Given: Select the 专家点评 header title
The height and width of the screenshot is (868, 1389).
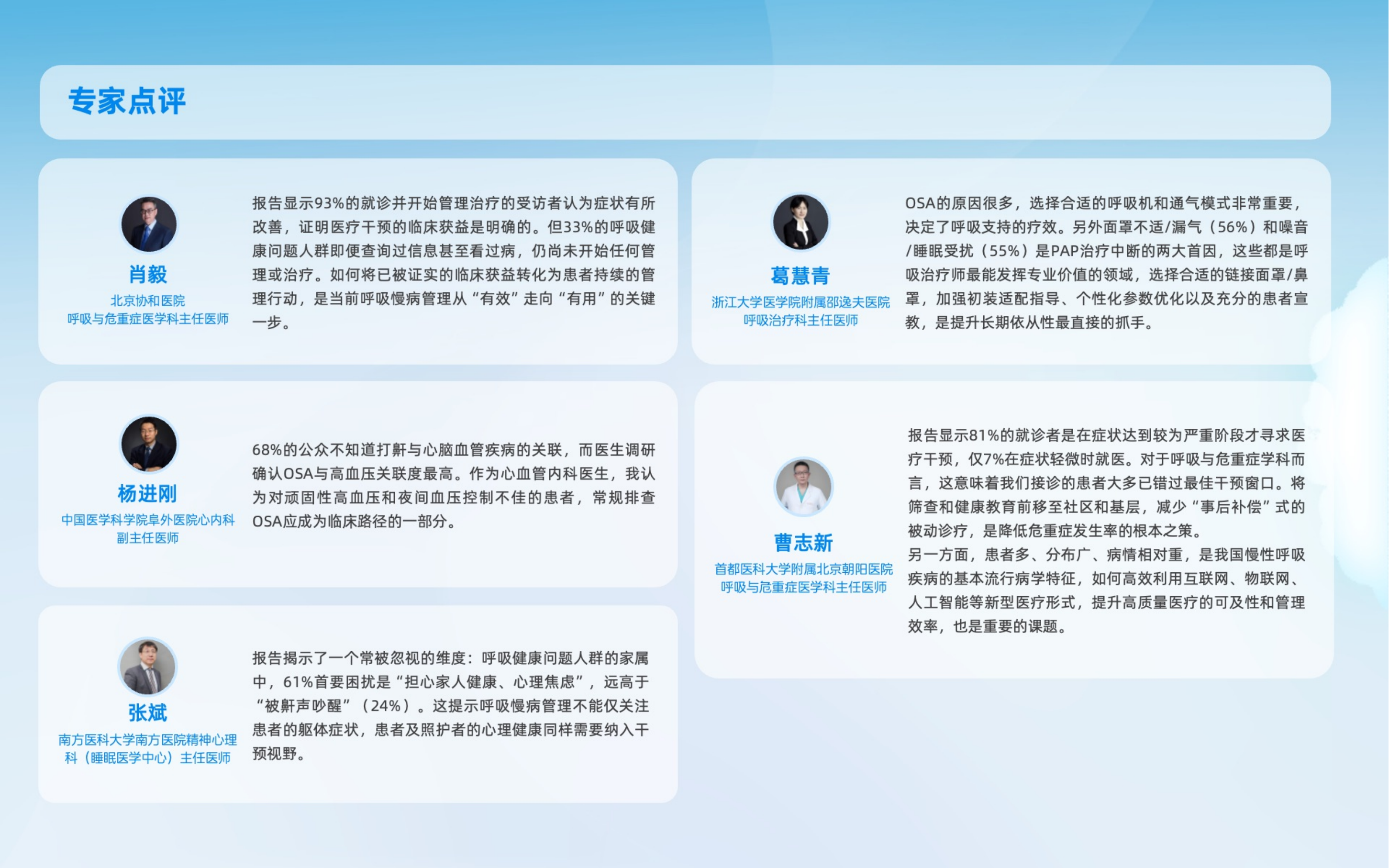Looking at the screenshot, I should [127, 101].
